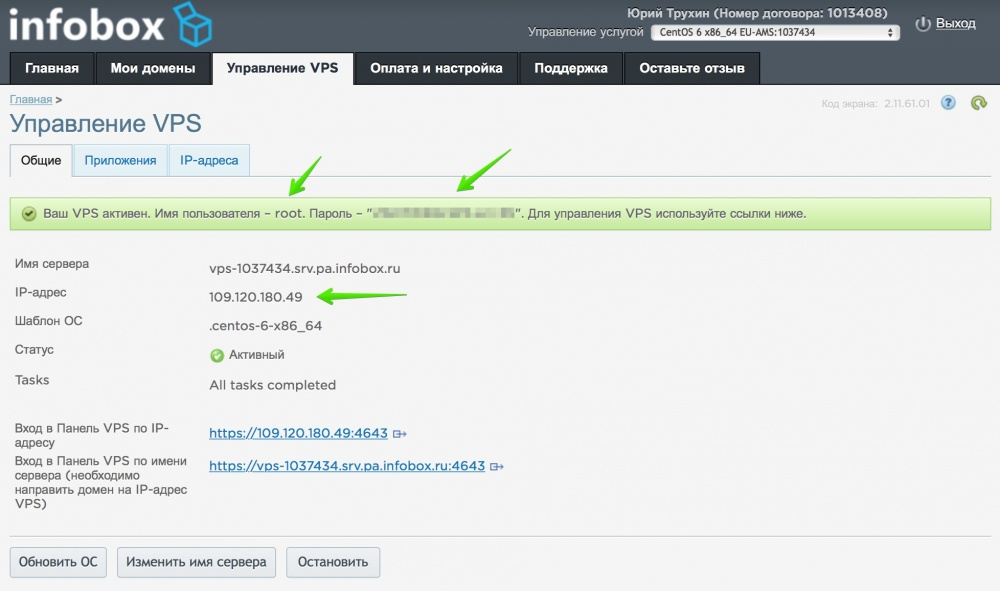Click the Юрий Трухин account name text
1000x591 pixels.
666,13
